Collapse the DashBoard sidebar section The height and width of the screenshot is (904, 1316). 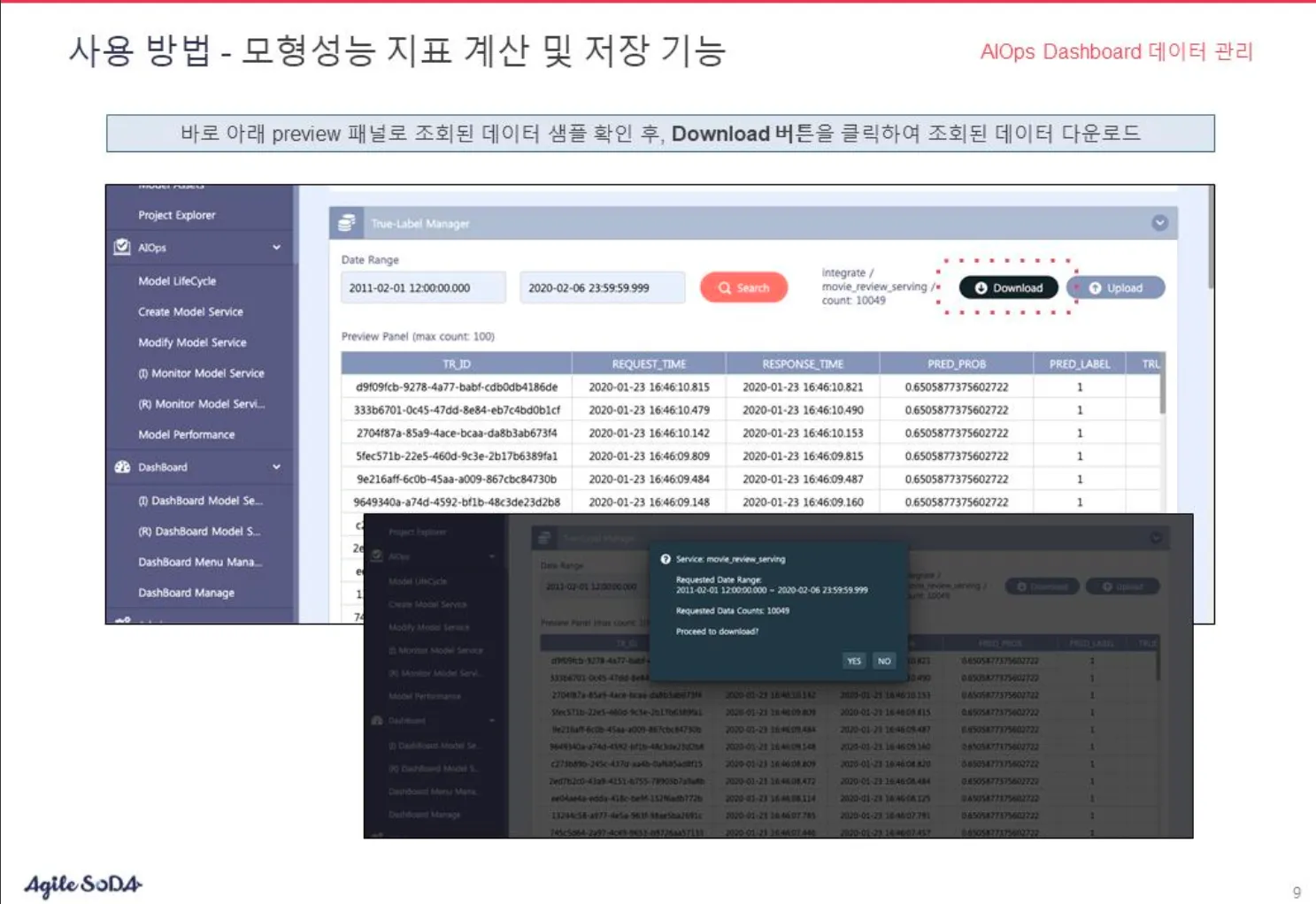coord(276,467)
